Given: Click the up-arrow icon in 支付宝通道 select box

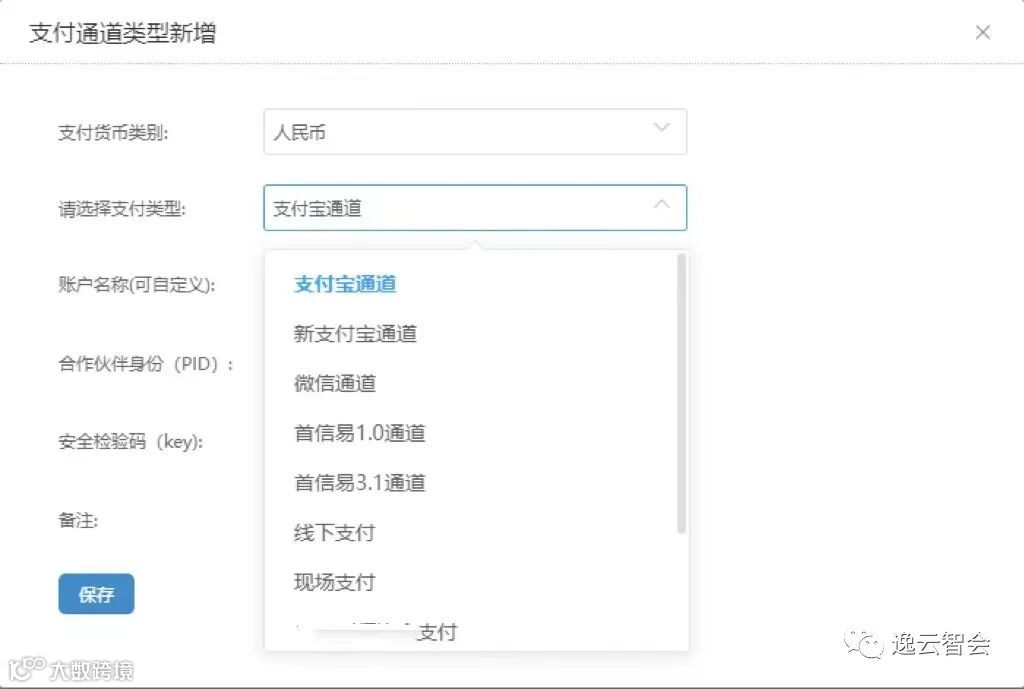Looking at the screenshot, I should pos(662,204).
